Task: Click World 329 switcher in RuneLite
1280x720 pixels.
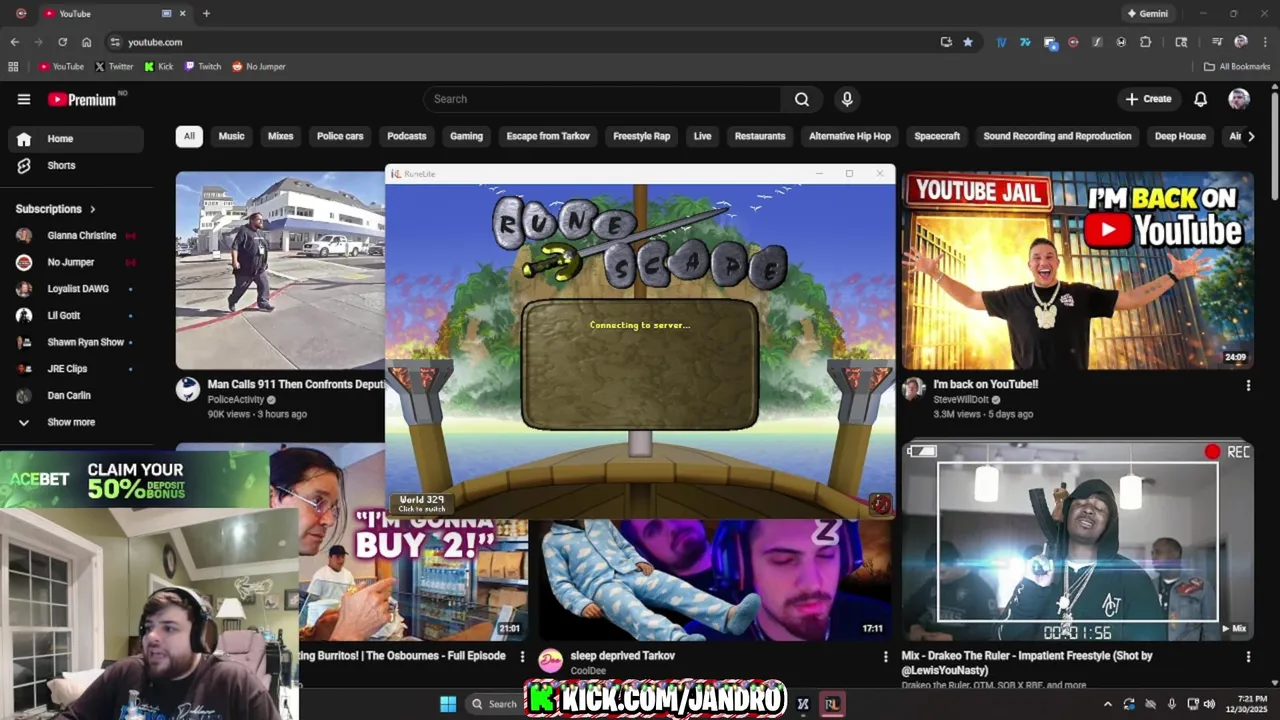Action: pos(422,503)
